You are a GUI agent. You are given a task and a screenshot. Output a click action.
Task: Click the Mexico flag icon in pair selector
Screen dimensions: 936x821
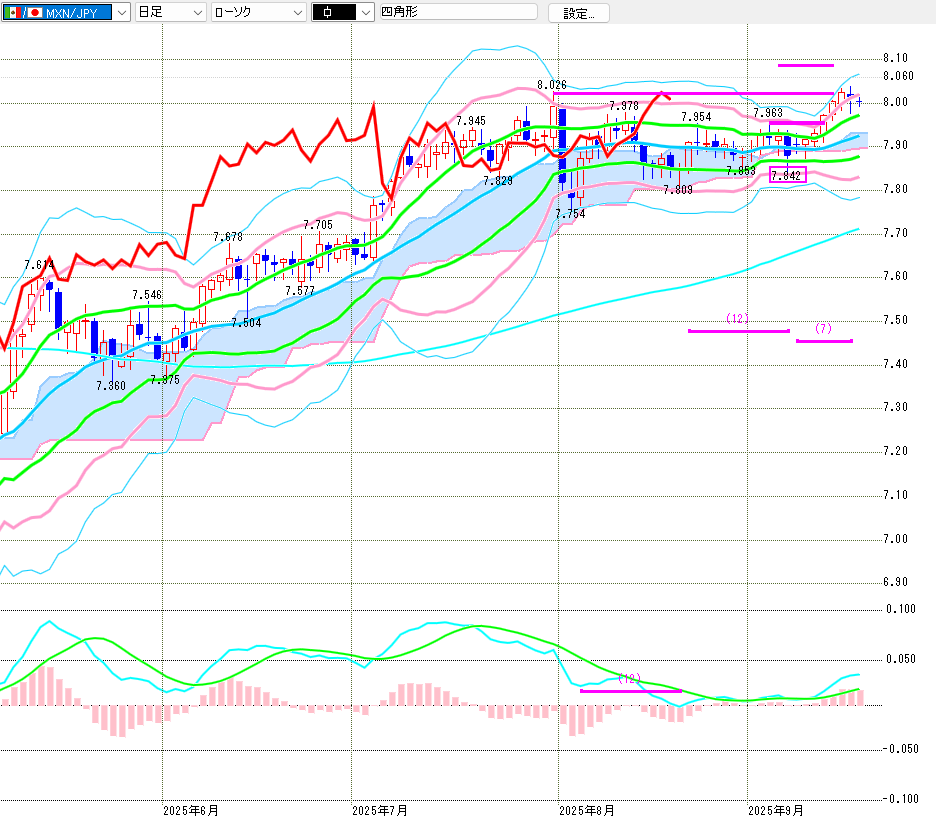click(12, 13)
